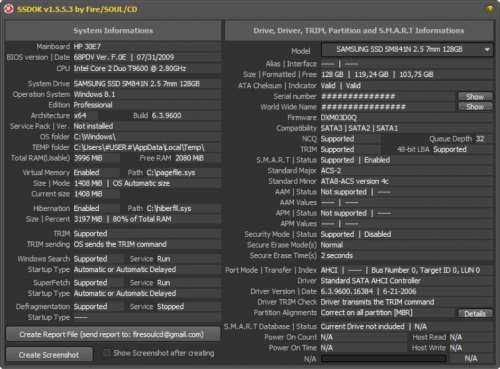Select Bus Number 0, Target ID 0, LUN 0

(x=426, y=270)
